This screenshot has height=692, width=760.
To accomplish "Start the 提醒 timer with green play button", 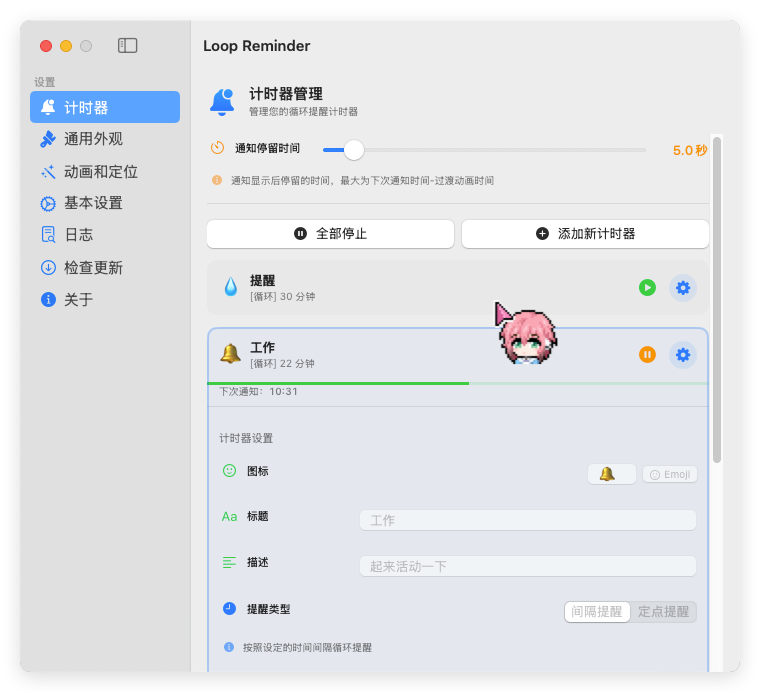I will click(647, 287).
